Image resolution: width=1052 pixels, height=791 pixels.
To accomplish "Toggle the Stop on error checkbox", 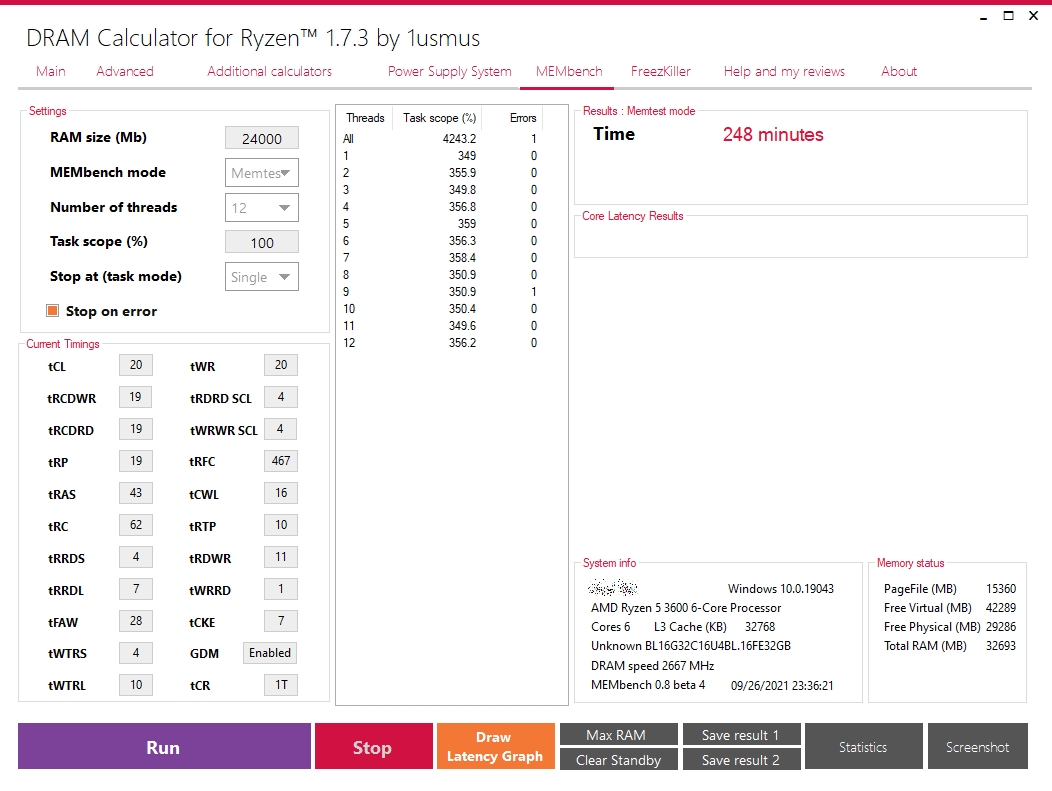I will 52,311.
